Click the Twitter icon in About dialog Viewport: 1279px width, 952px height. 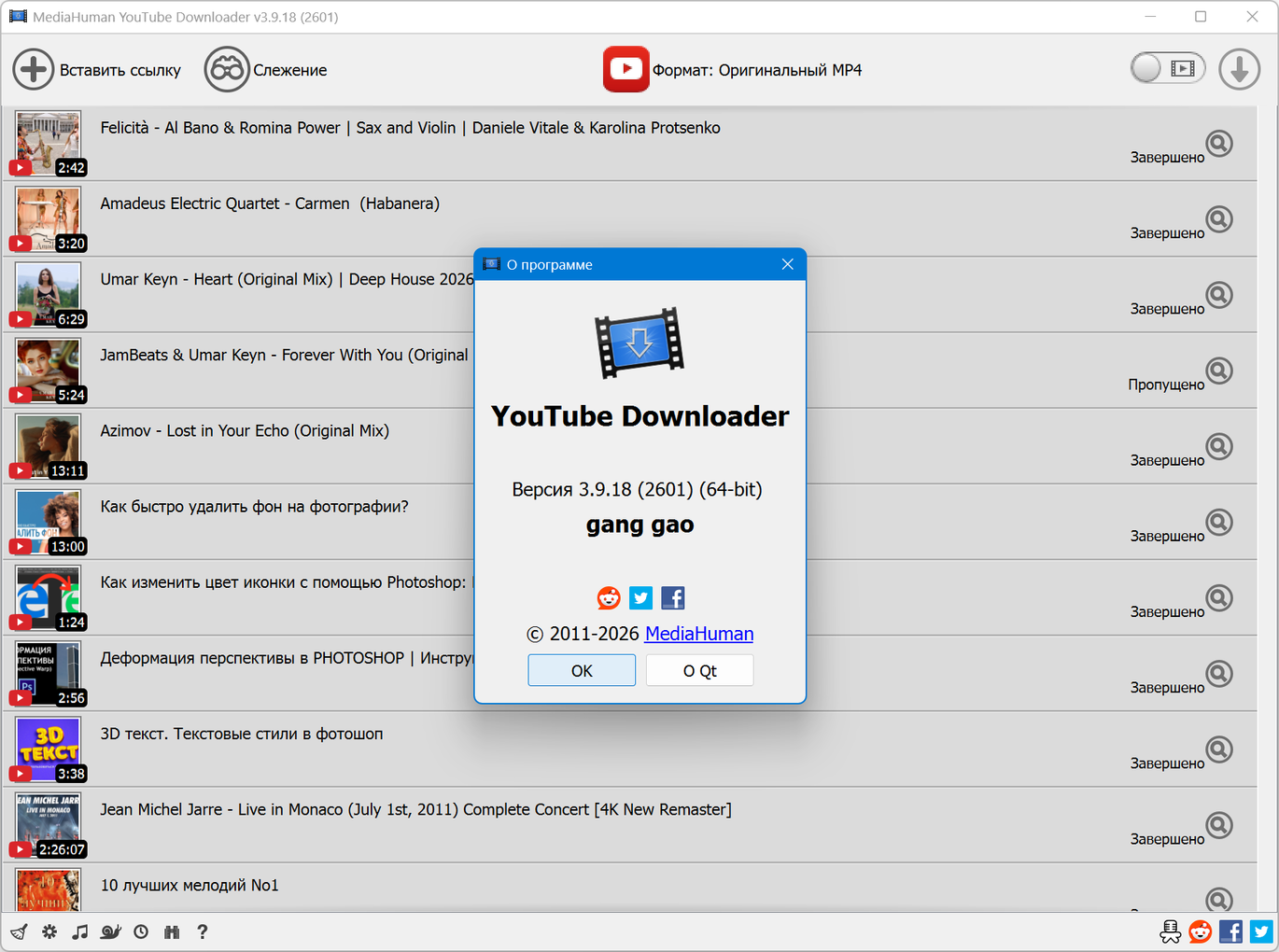coord(640,598)
